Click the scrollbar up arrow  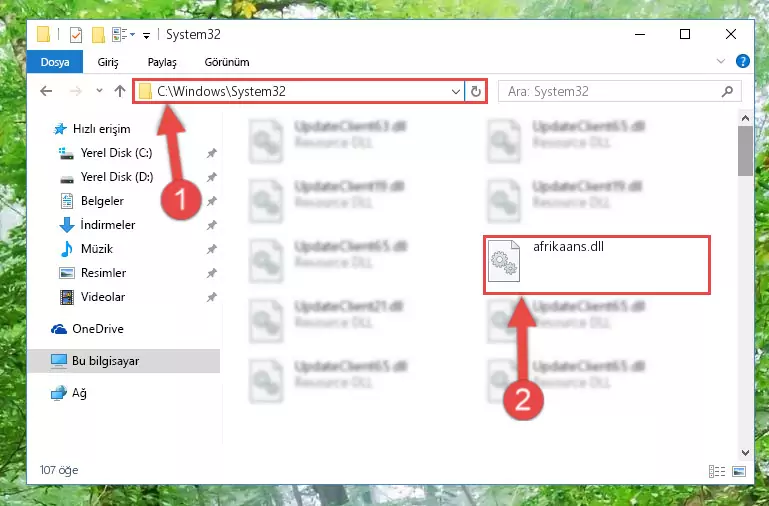[745, 118]
